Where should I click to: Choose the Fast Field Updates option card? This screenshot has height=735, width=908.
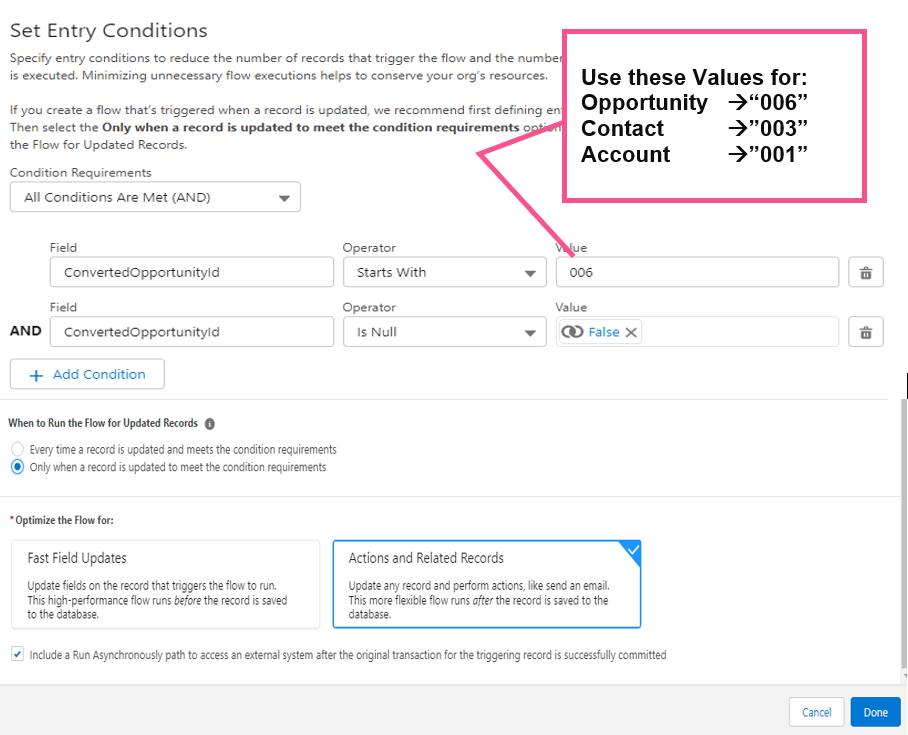(166, 585)
